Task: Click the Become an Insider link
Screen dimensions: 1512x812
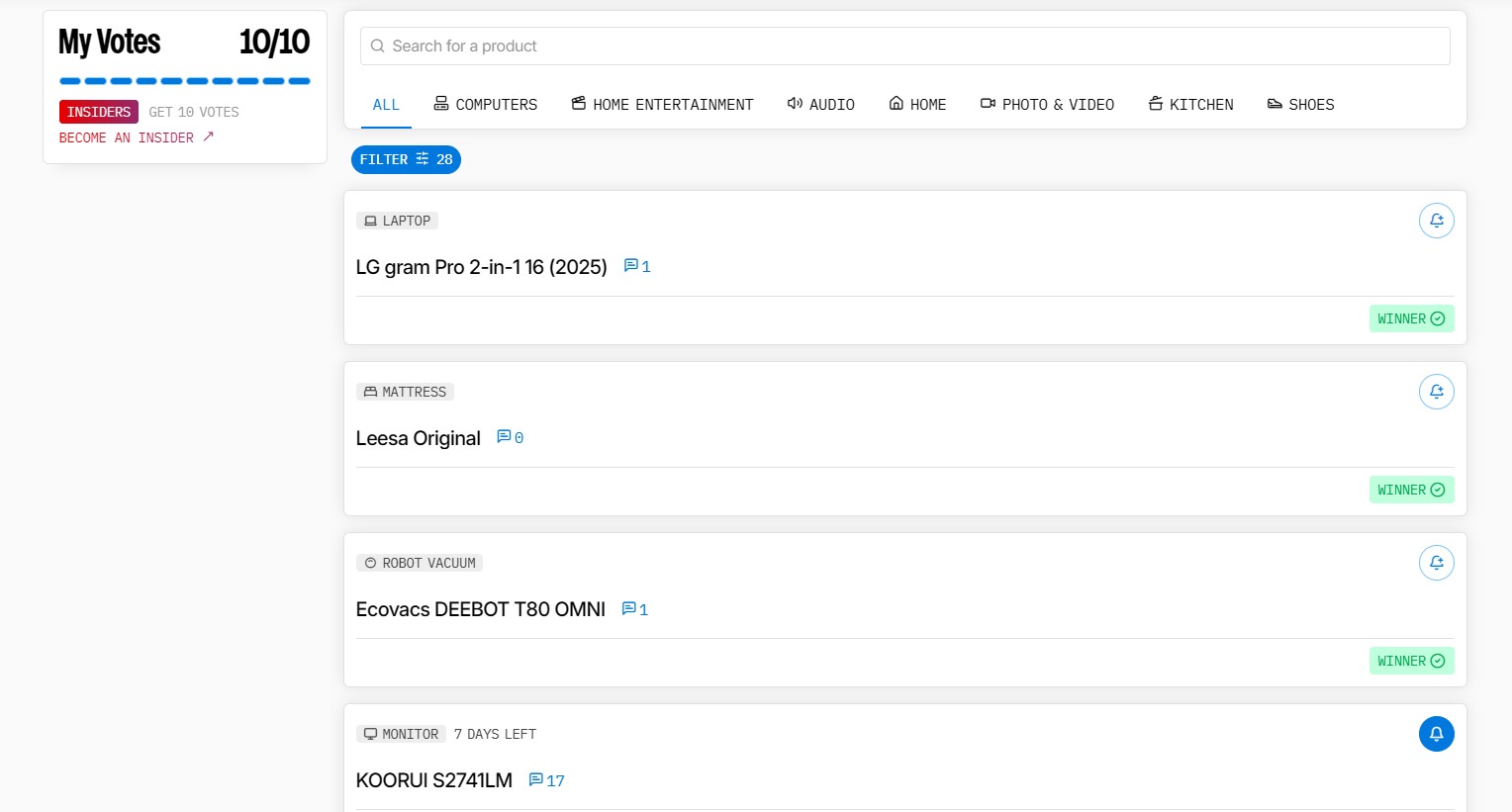Action: coord(136,137)
